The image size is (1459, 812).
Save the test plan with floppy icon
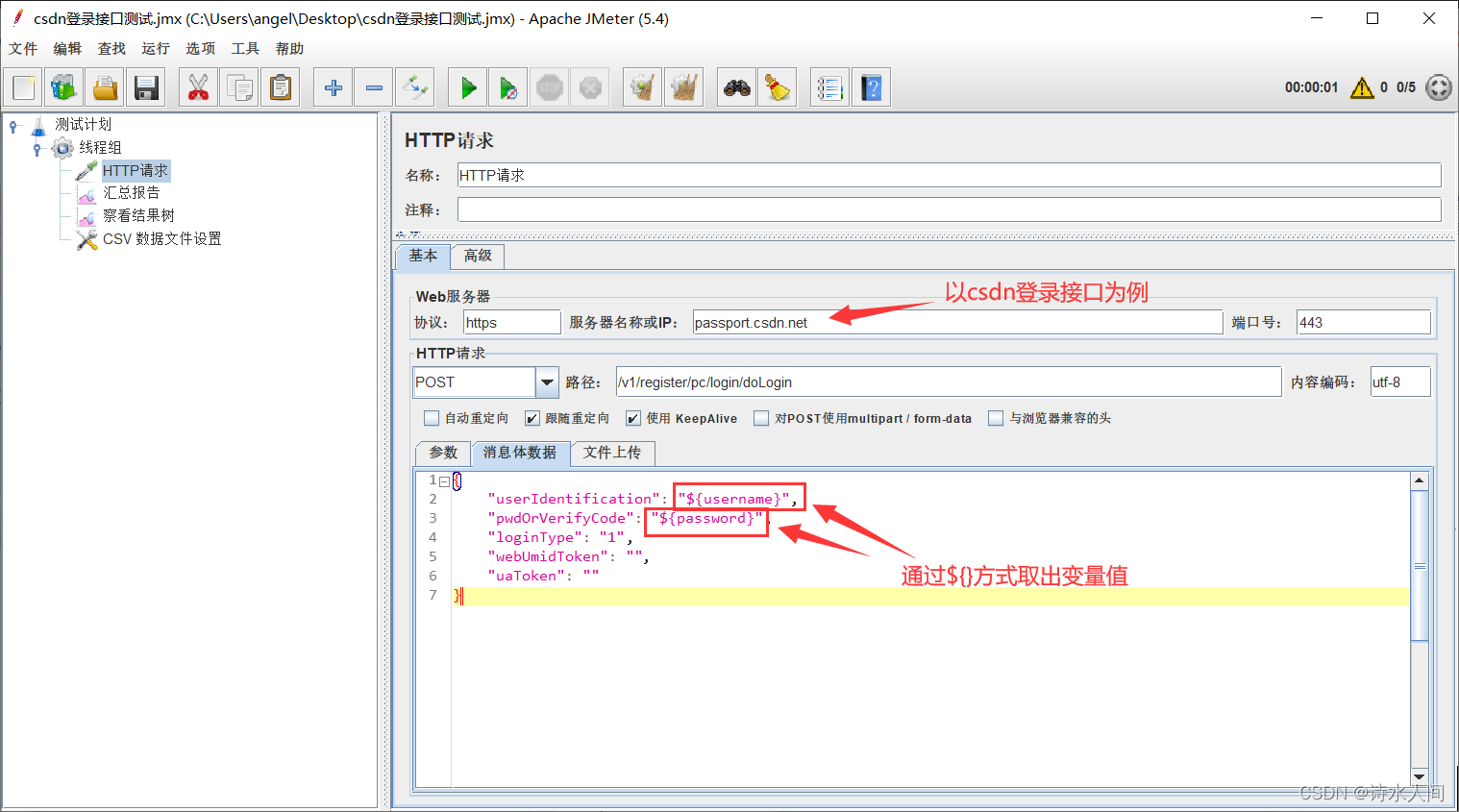click(146, 87)
